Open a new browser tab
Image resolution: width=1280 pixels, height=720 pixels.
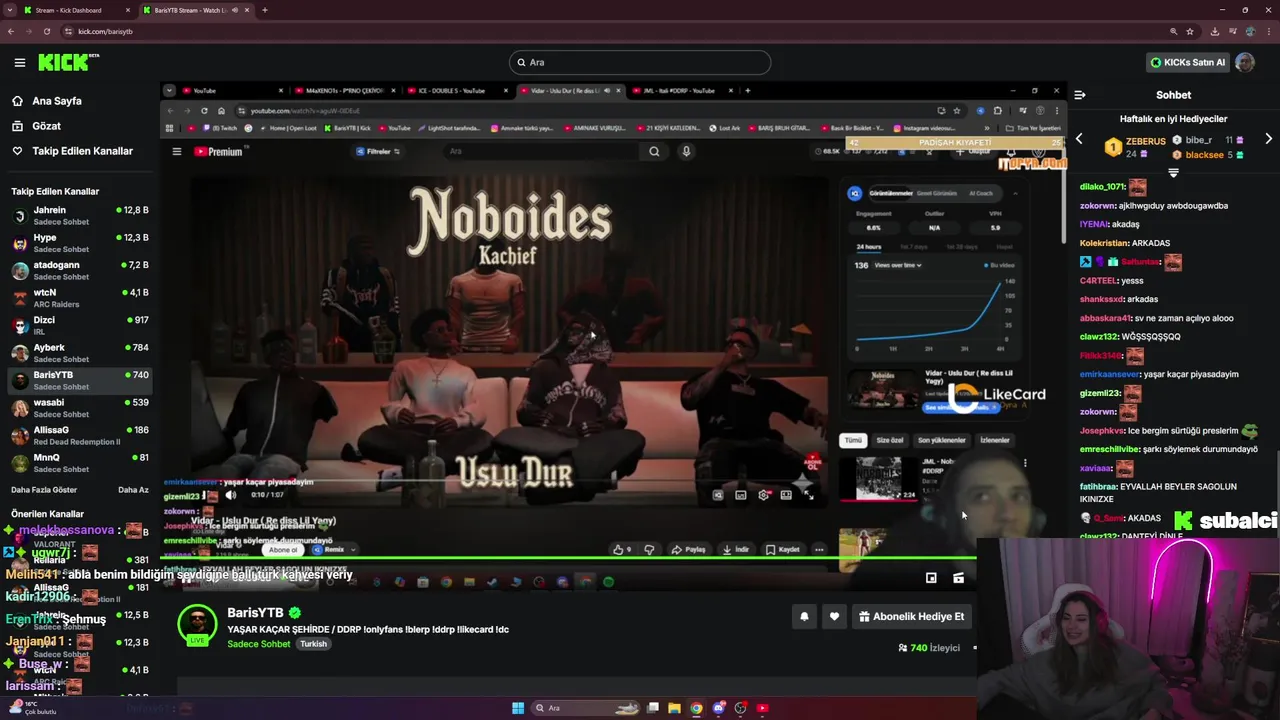point(264,10)
